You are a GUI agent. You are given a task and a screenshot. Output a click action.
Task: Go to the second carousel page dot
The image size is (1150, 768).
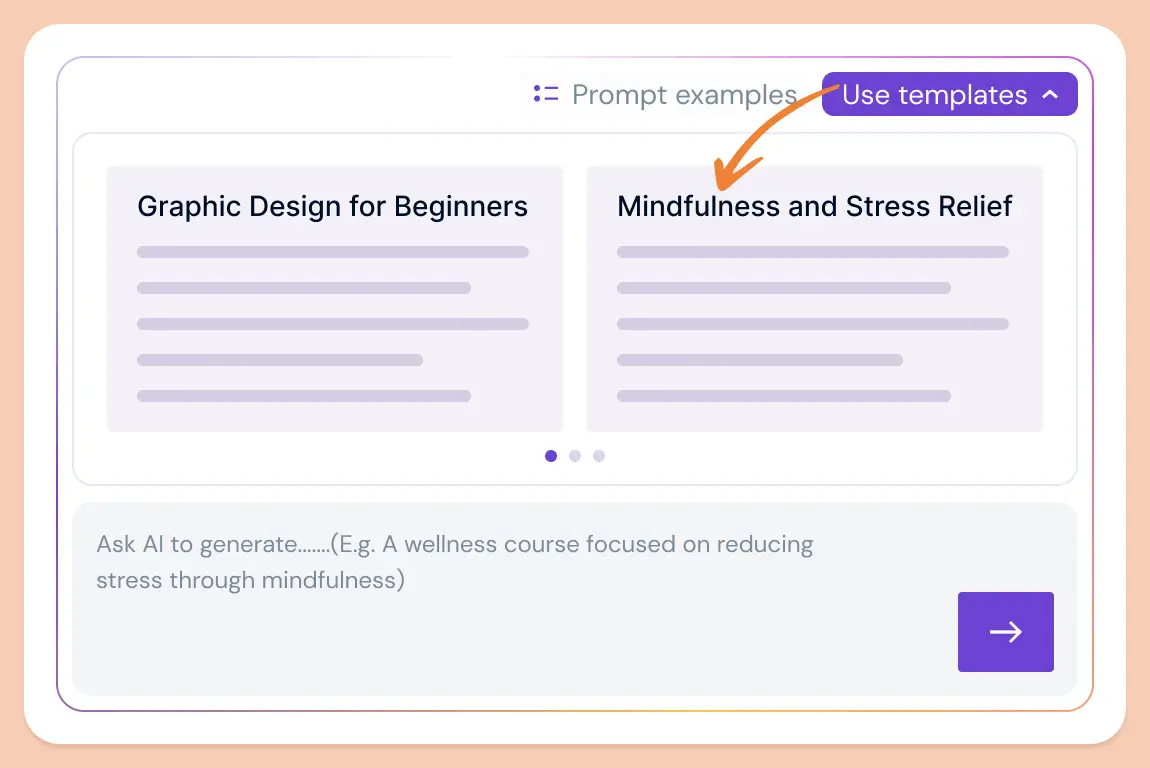point(575,456)
